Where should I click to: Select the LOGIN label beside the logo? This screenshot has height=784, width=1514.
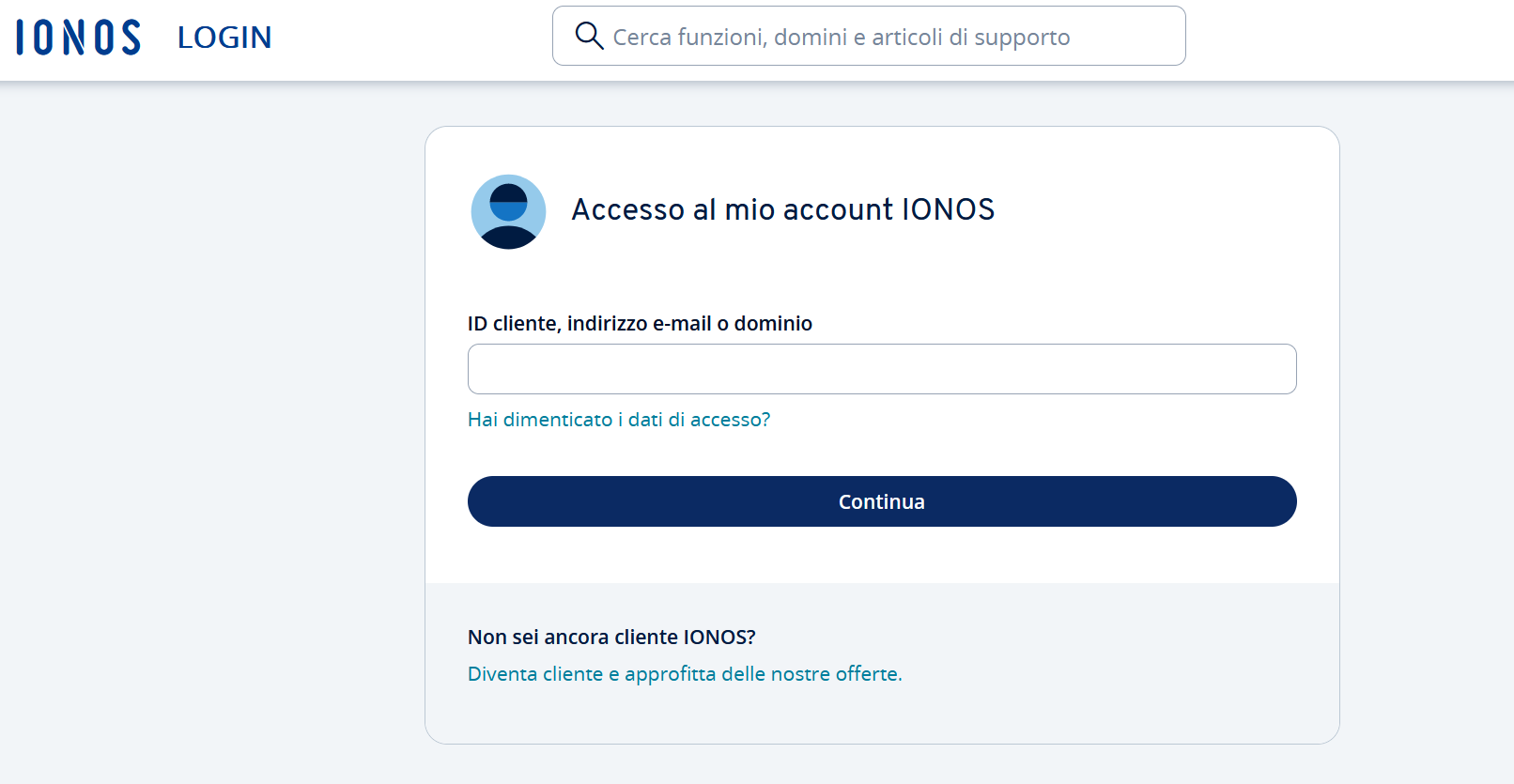(224, 38)
